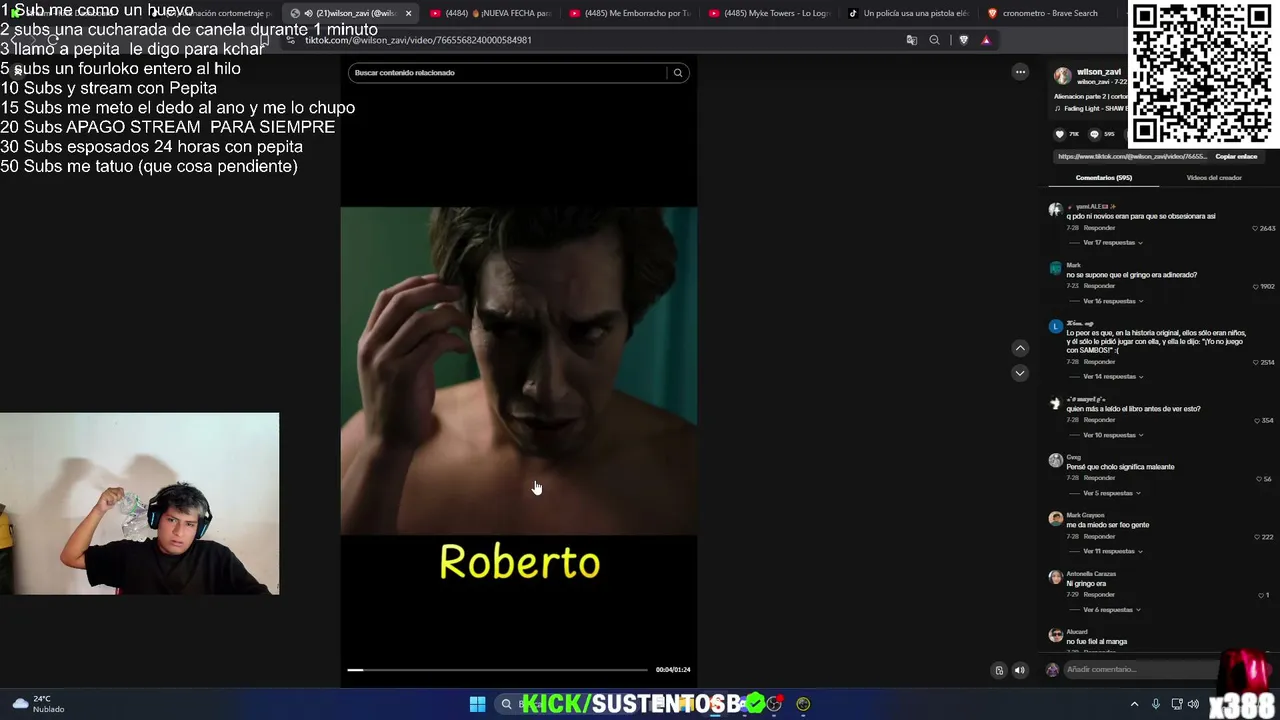1280x720 pixels.
Task: Like the video using the heart icon
Action: click(1060, 134)
